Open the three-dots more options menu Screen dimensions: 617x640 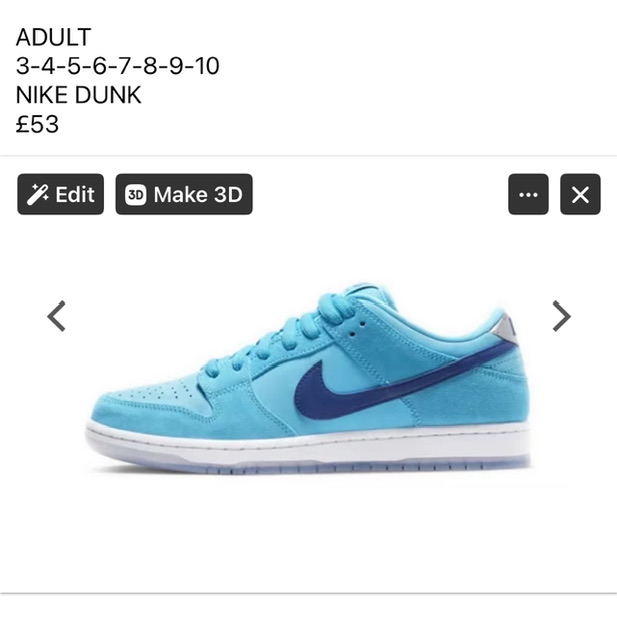[528, 194]
